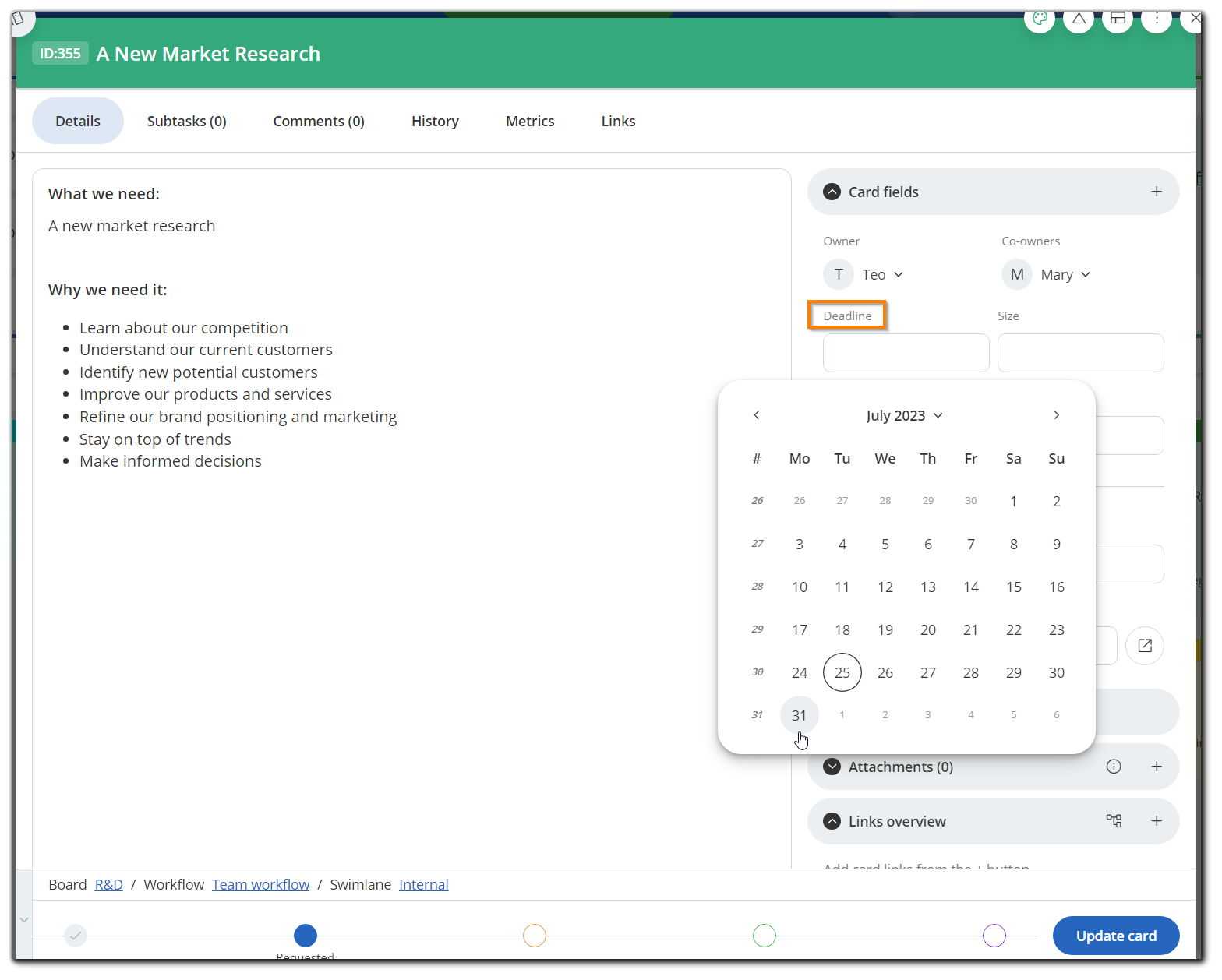The width and height of the screenshot is (1222, 980).
Task: Click the checkmark backlog step circle
Action: point(76,935)
